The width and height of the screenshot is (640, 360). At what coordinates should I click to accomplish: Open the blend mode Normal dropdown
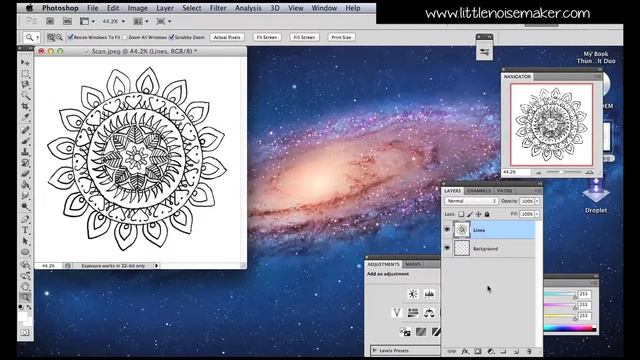click(471, 201)
